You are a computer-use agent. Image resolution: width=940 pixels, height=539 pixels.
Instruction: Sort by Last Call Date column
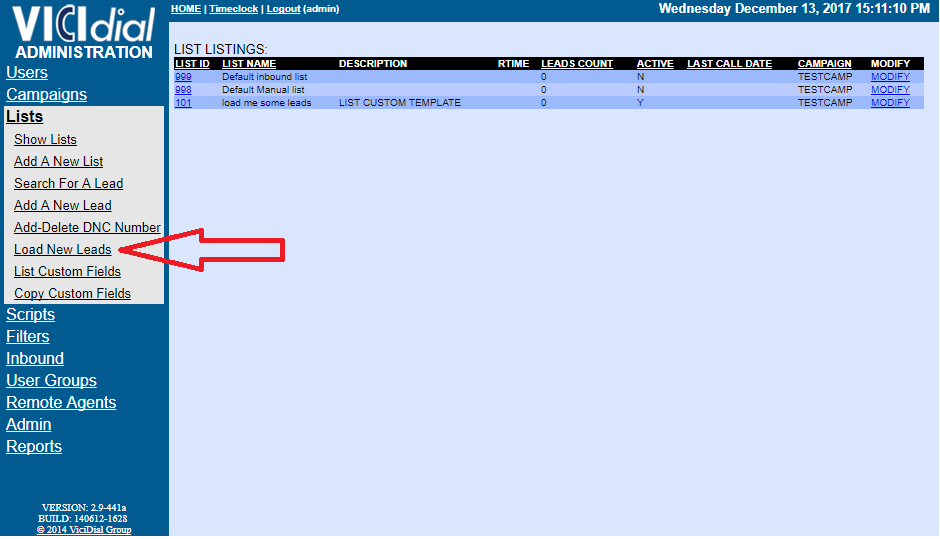click(729, 64)
